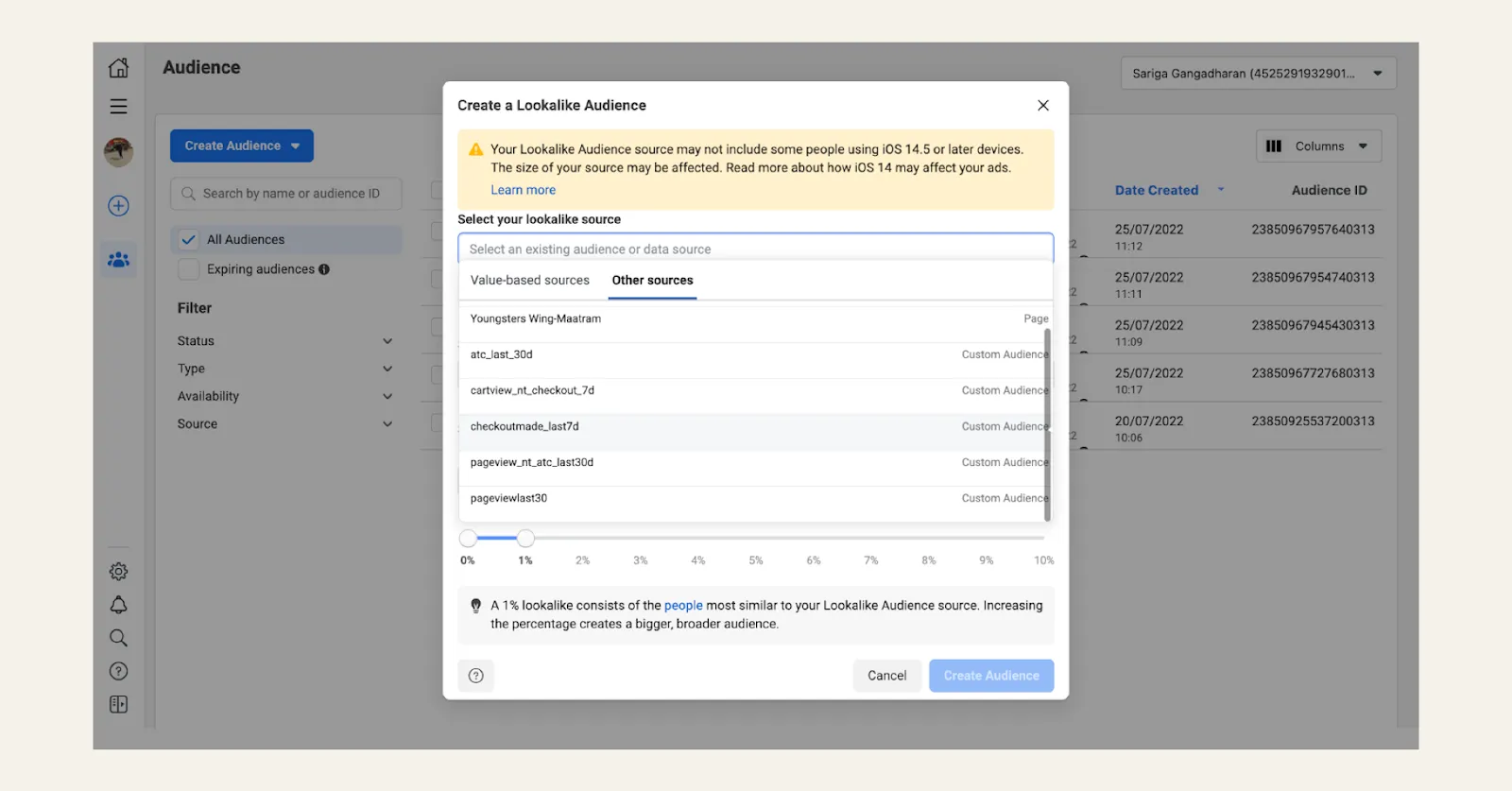Click the 10% slider label
The height and width of the screenshot is (791, 1512).
pyautogui.click(x=1043, y=560)
